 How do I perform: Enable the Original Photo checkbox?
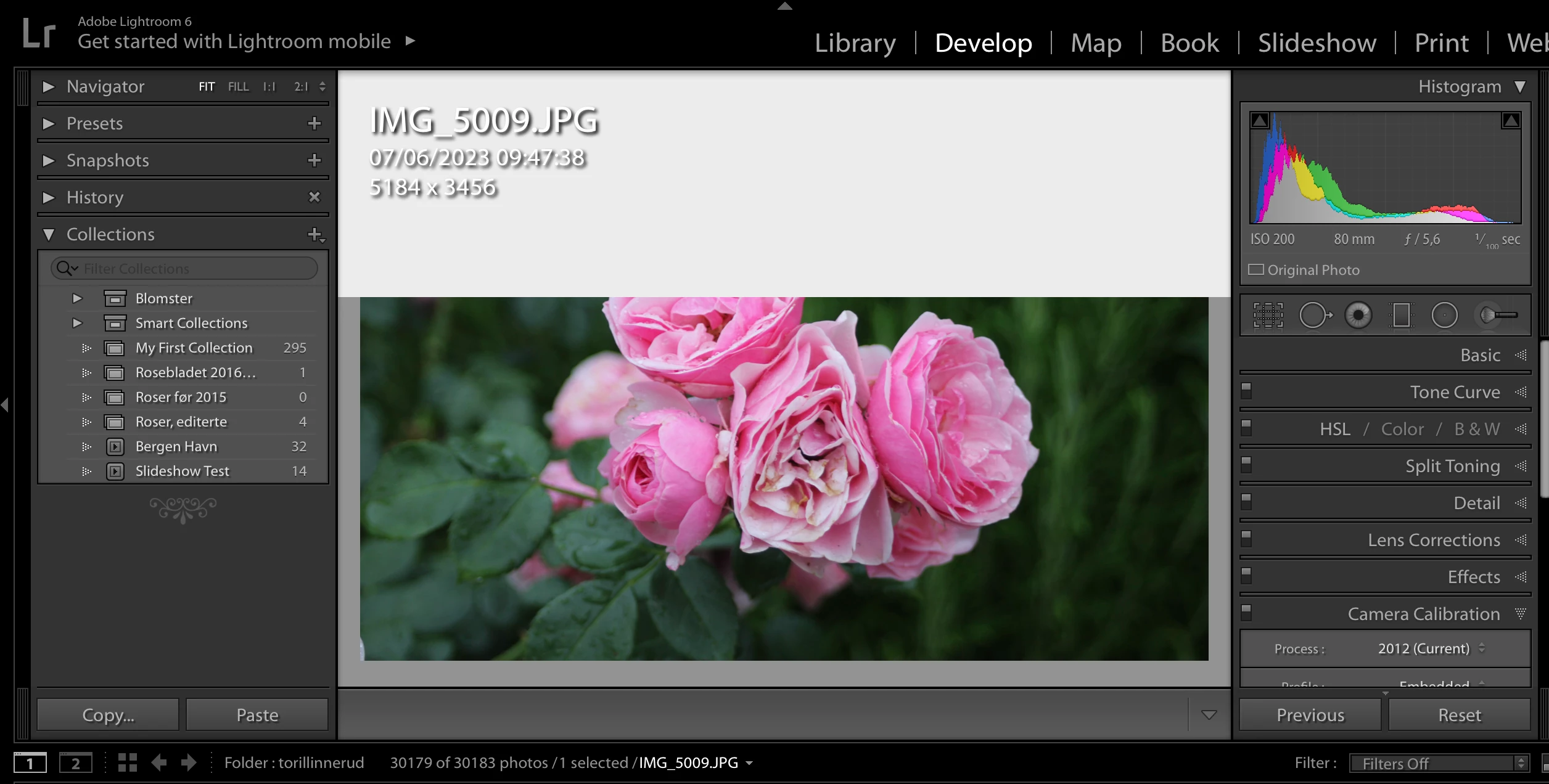pyautogui.click(x=1256, y=270)
